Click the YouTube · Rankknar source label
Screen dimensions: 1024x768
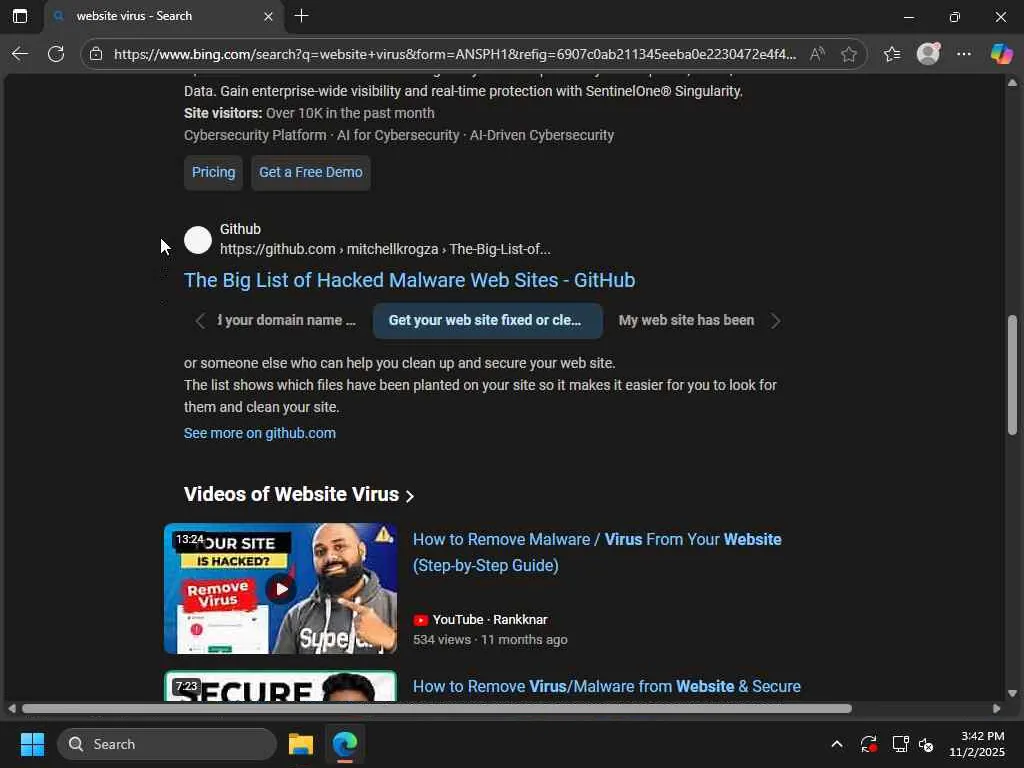tap(480, 620)
